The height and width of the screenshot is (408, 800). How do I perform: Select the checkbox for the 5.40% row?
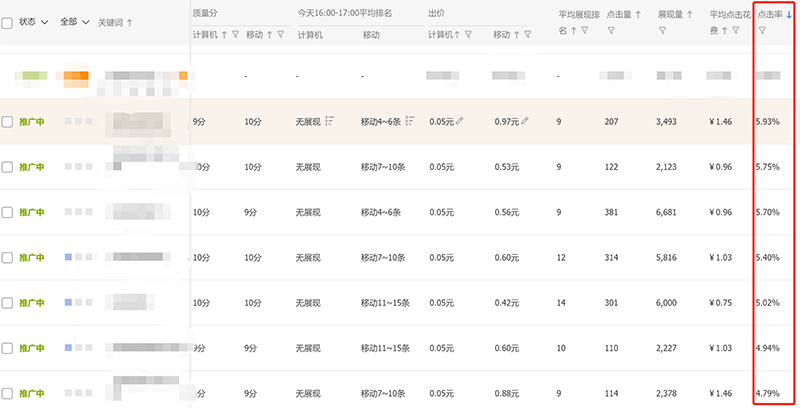[7, 258]
